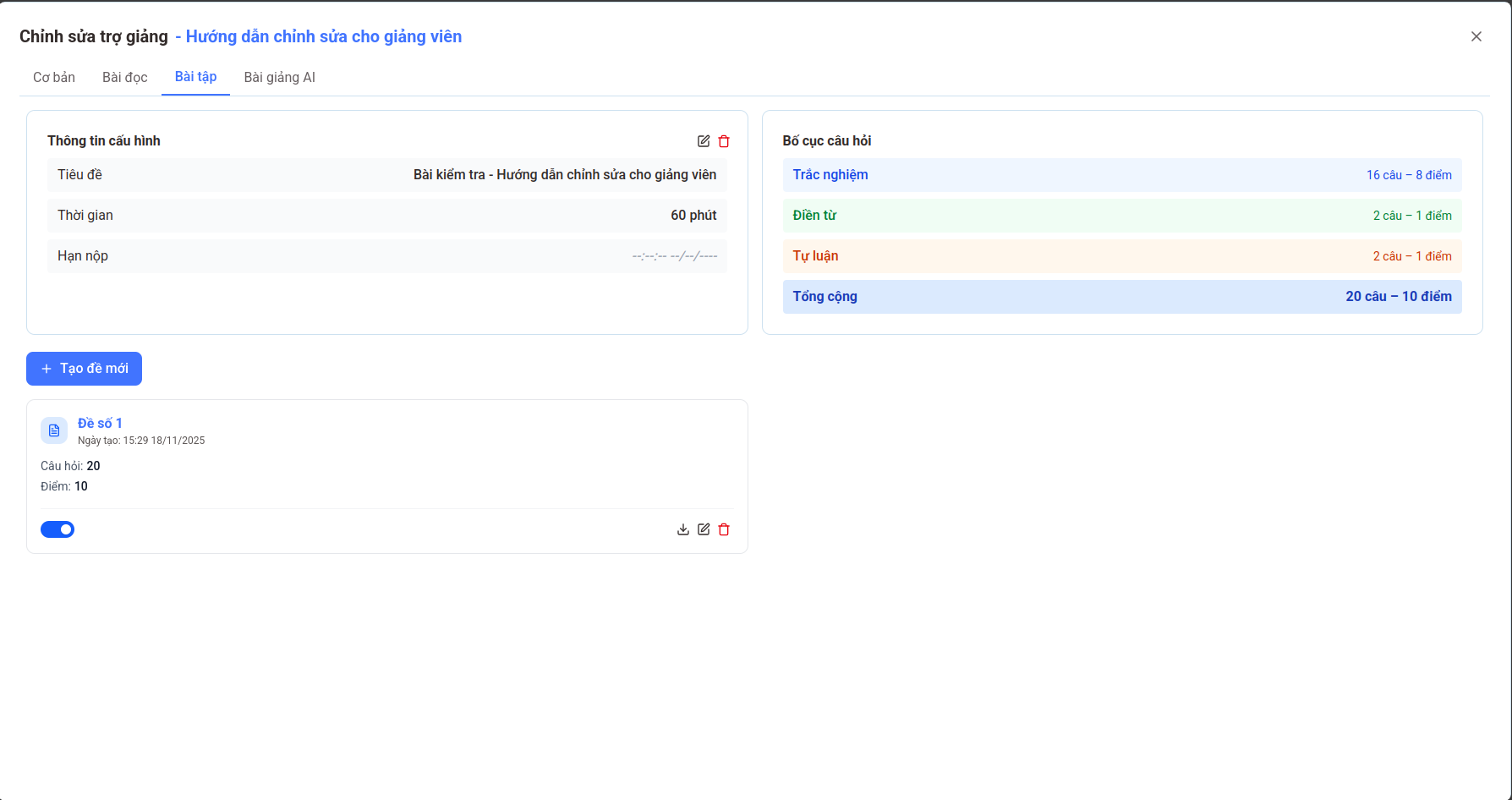
Task: Click the Tạo đề mới button
Action: coord(84,369)
